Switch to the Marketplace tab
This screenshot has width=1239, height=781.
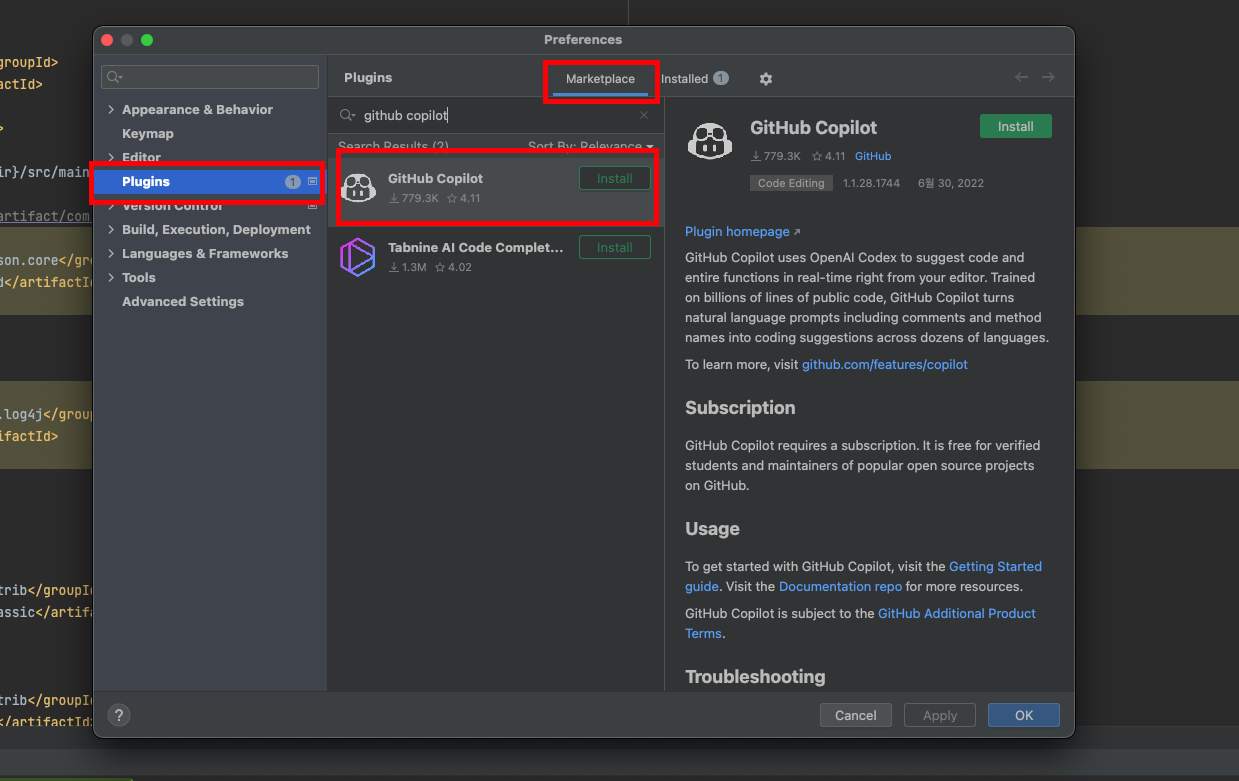pyautogui.click(x=600, y=79)
